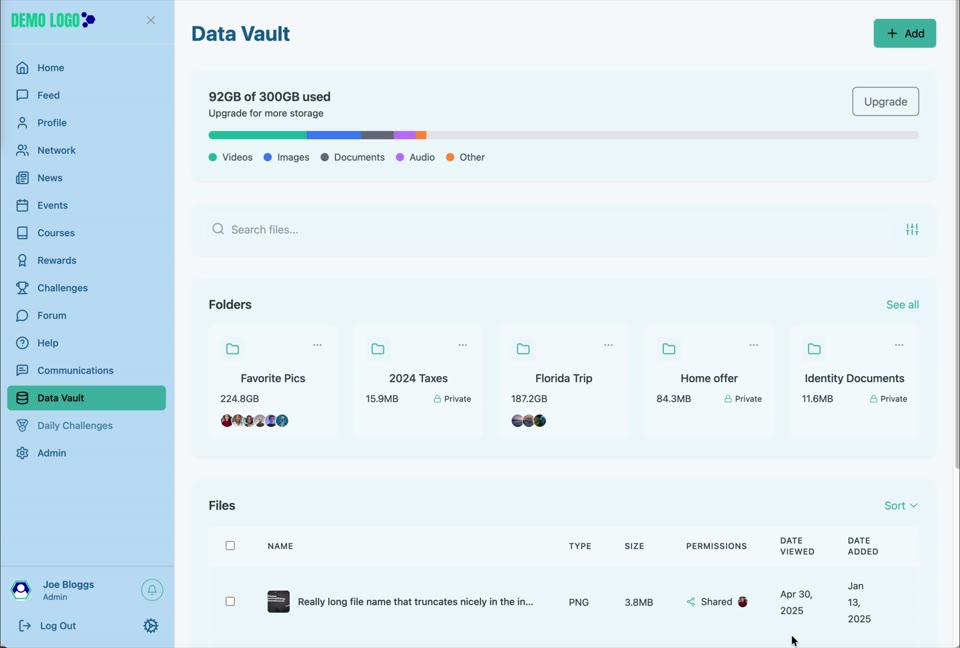Click Videos legend green dot
960x648 pixels.
212,157
